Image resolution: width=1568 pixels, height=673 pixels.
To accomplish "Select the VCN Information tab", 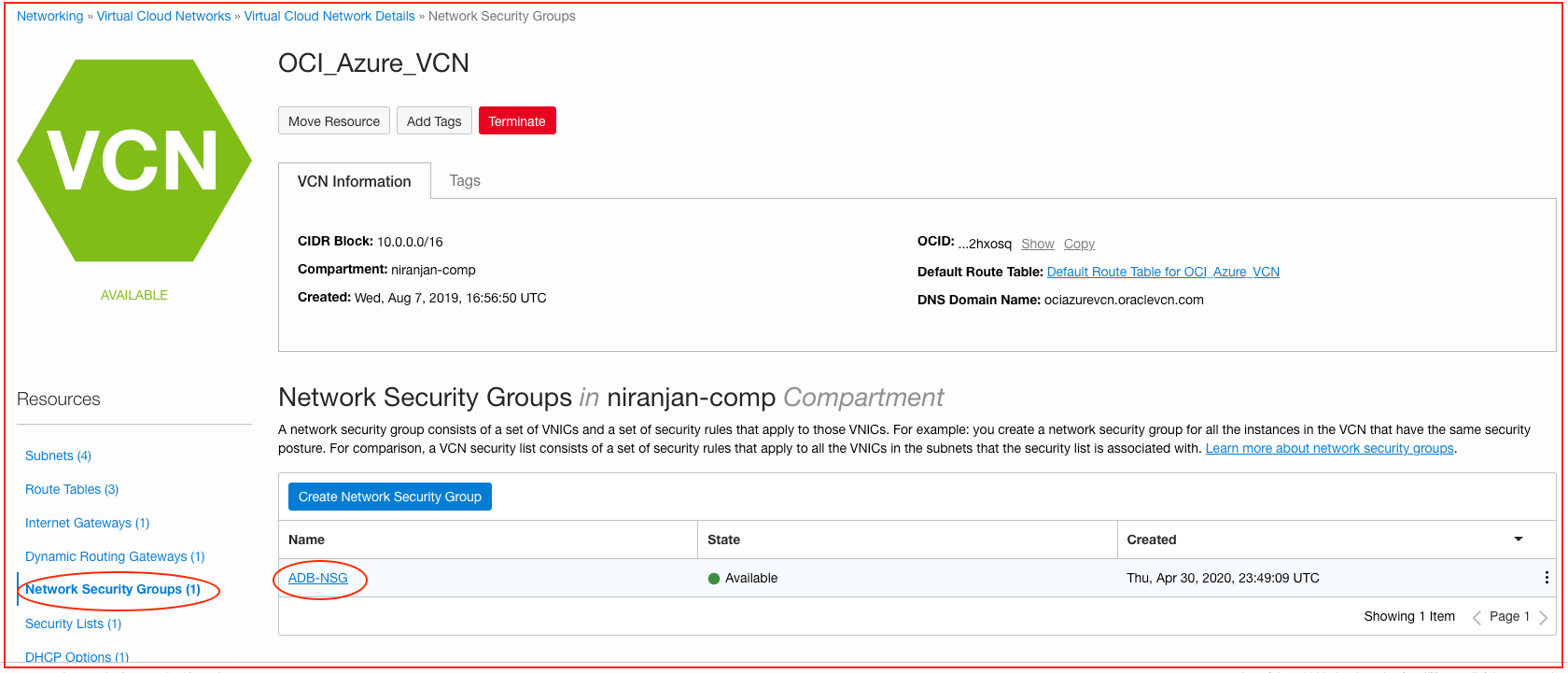I will coord(354,181).
